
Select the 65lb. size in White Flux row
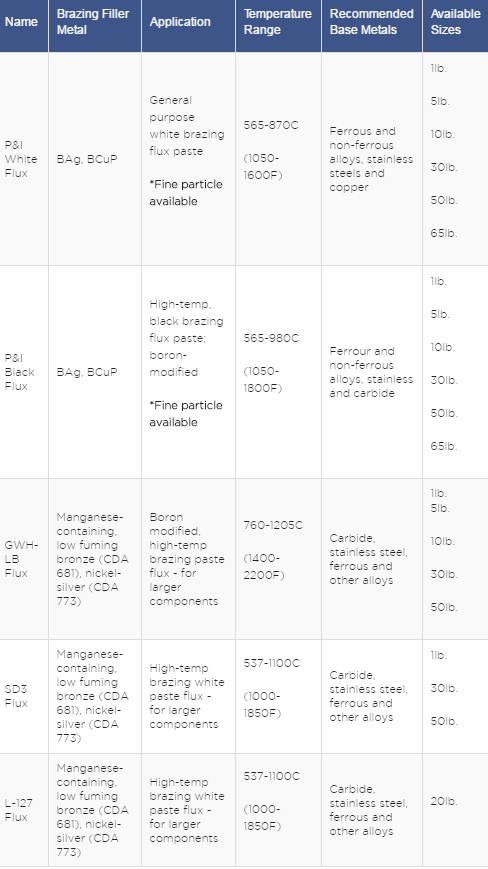444,233
